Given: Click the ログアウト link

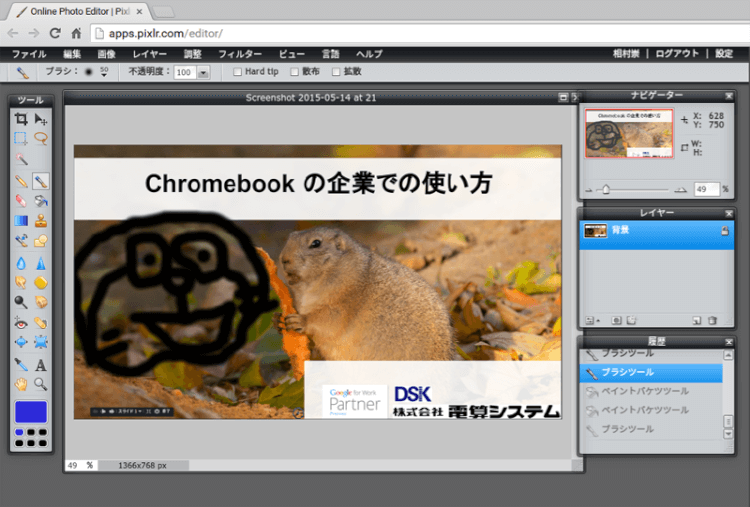Looking at the screenshot, I should pos(680,53).
